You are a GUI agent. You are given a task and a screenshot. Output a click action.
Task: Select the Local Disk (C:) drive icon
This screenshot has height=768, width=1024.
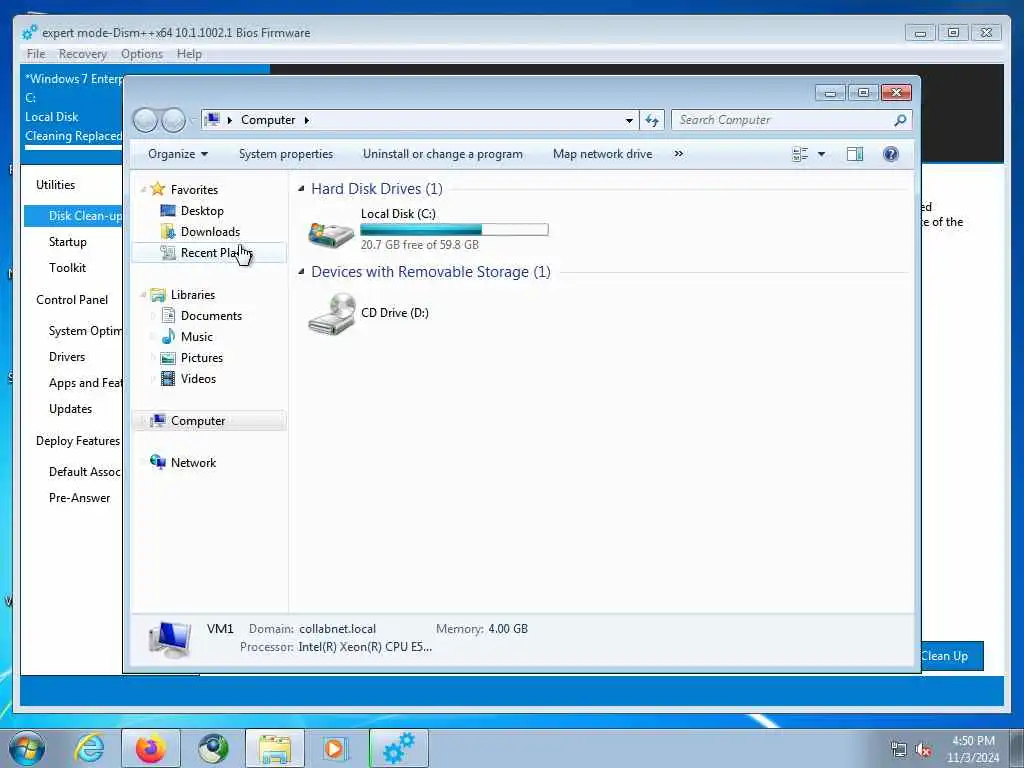tap(331, 234)
